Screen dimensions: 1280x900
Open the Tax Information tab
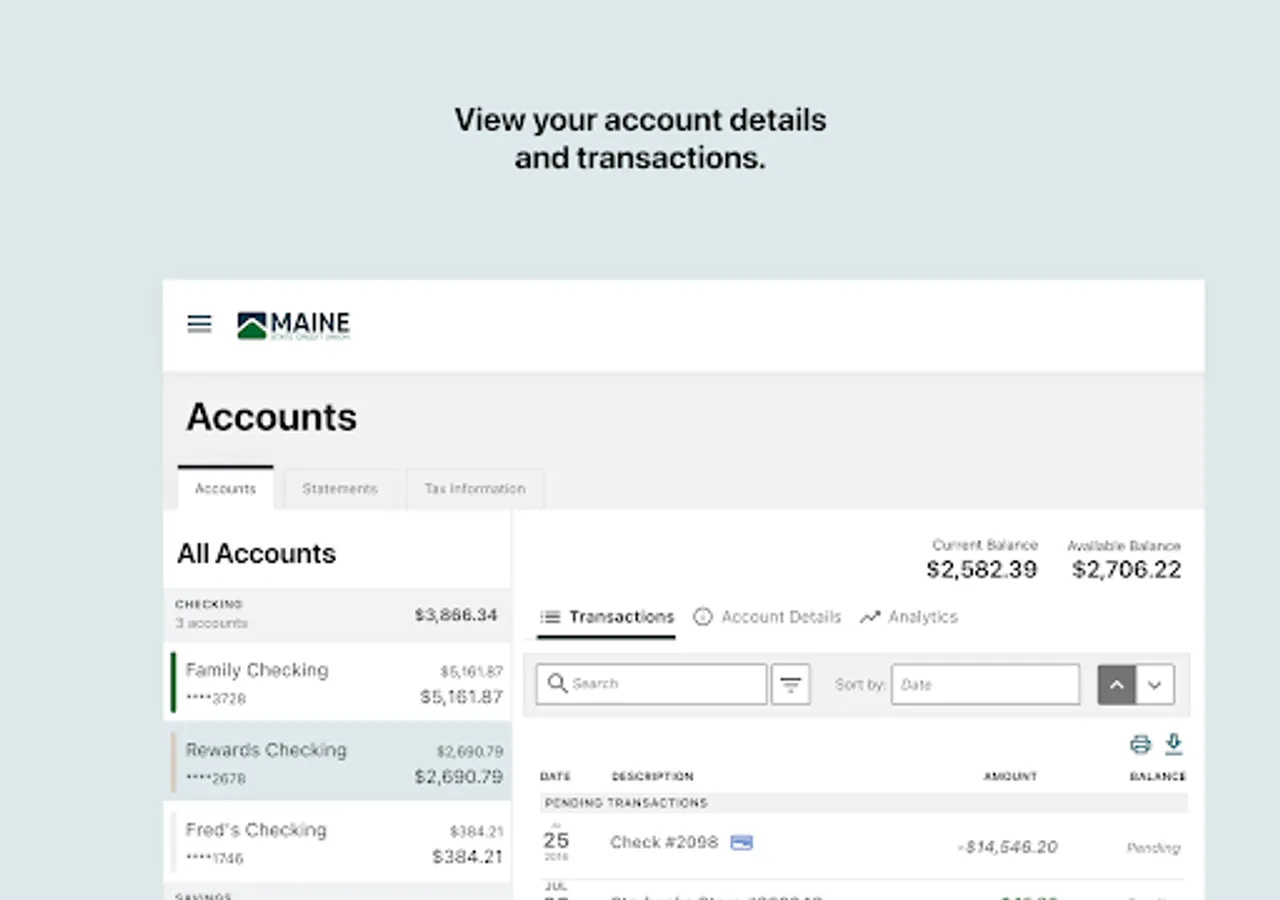pos(474,489)
